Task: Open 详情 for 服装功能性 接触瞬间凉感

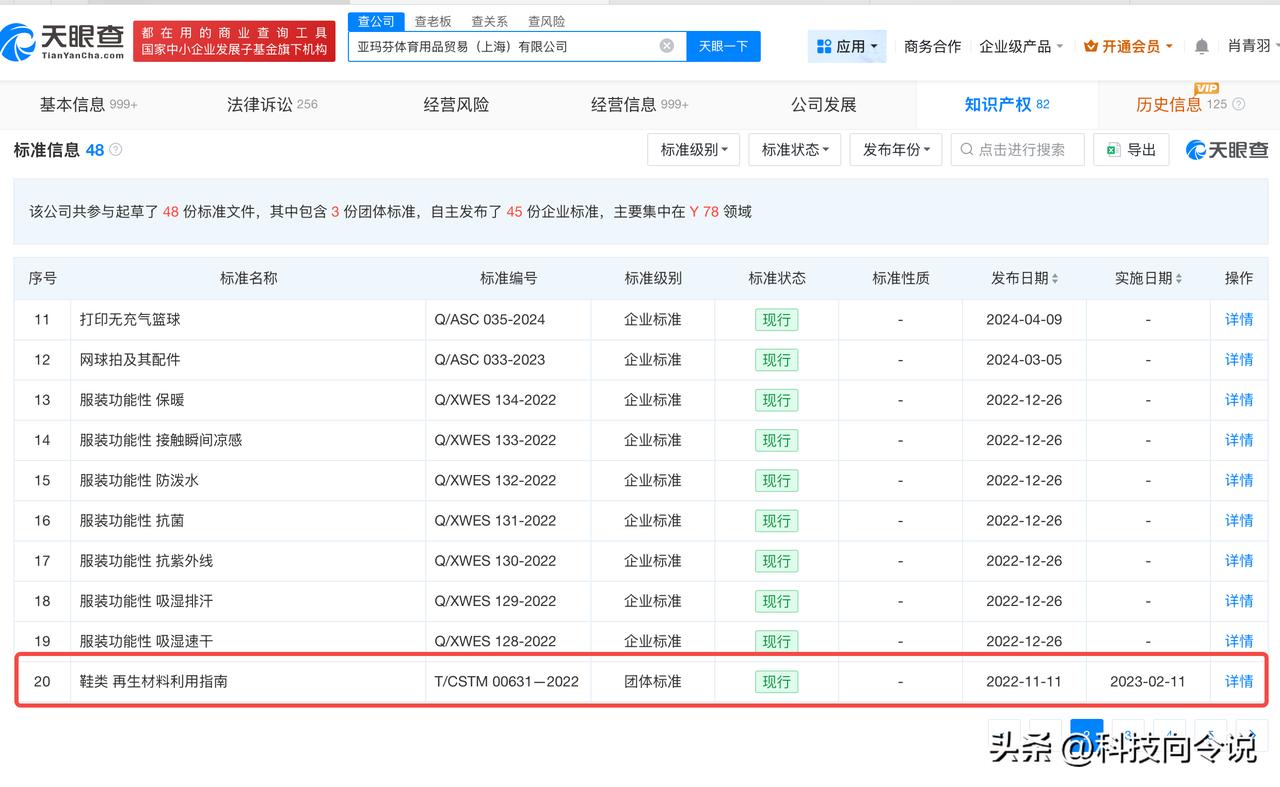Action: click(x=1239, y=440)
